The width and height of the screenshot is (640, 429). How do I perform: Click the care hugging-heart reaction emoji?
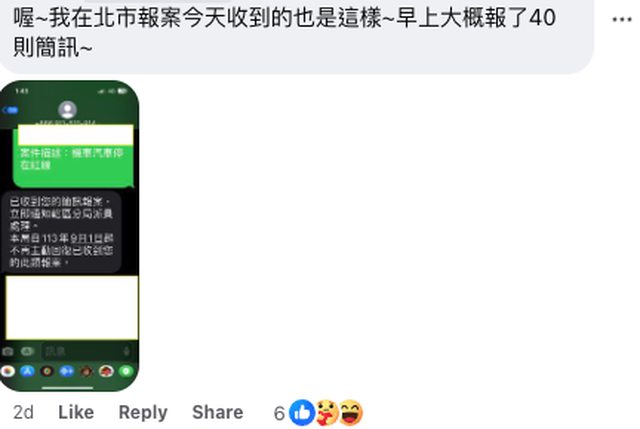(x=327, y=413)
